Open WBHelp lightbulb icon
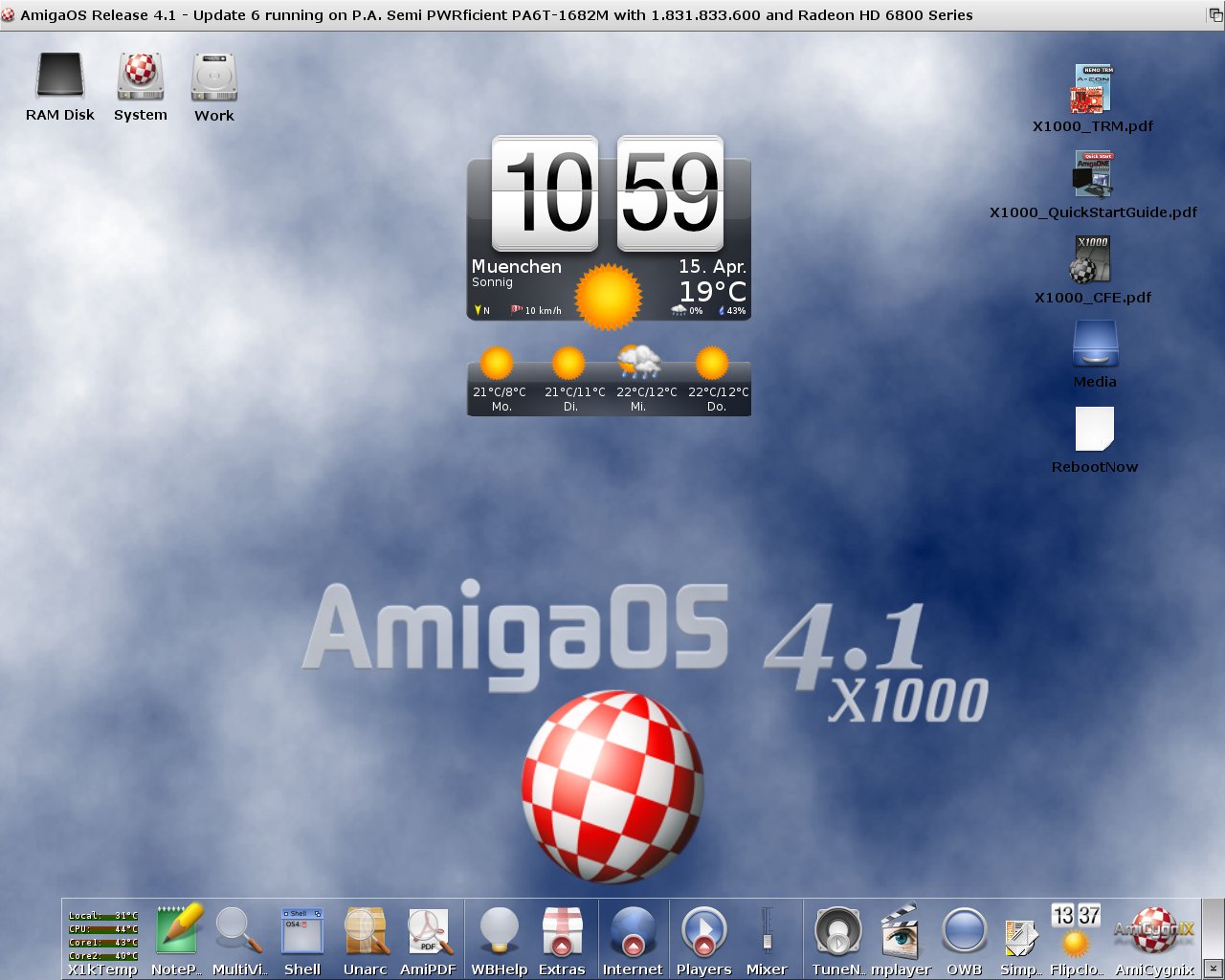Screen dimensions: 1225x980 [x=499, y=931]
